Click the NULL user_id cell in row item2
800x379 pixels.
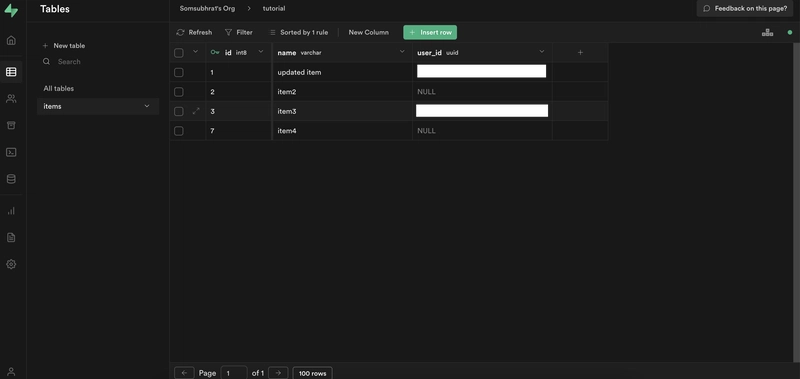click(x=482, y=92)
